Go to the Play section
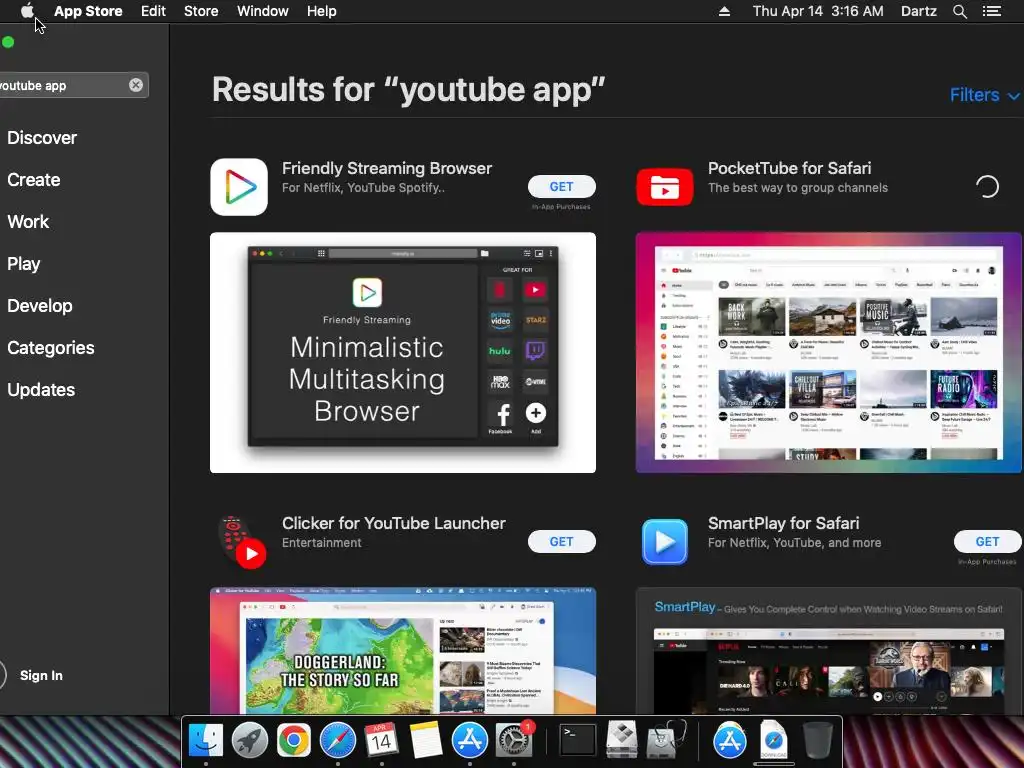The width and height of the screenshot is (1024, 768). tap(24, 264)
